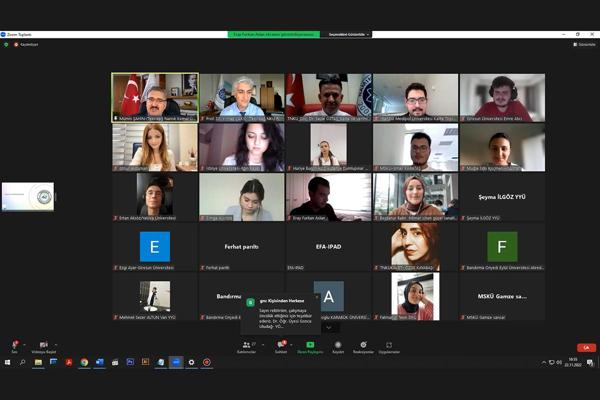Open the Katılımcılar participants panel
This screenshot has height=400, width=600.
246,345
